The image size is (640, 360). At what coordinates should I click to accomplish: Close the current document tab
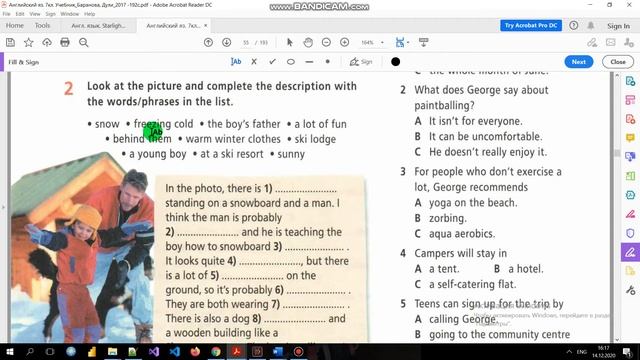206,25
